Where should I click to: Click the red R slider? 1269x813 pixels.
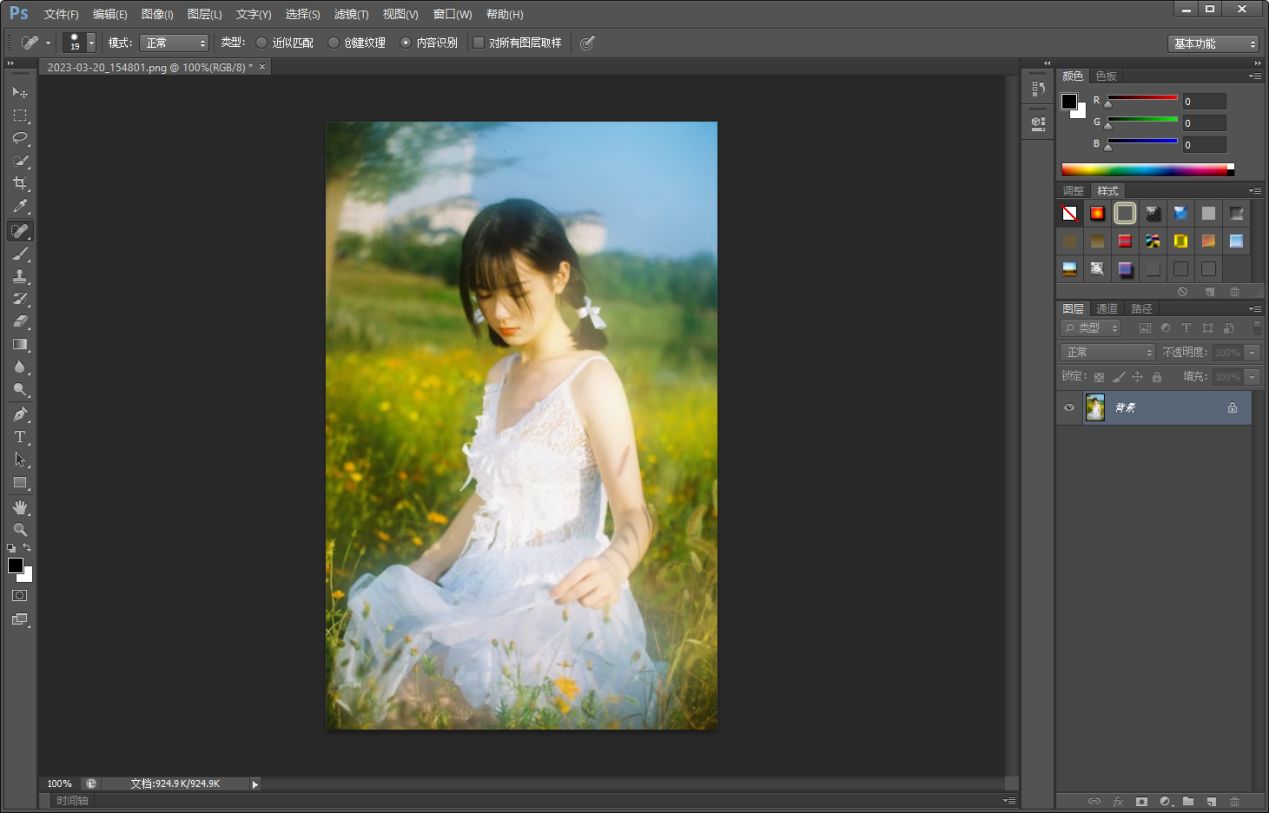pyautogui.click(x=1142, y=98)
